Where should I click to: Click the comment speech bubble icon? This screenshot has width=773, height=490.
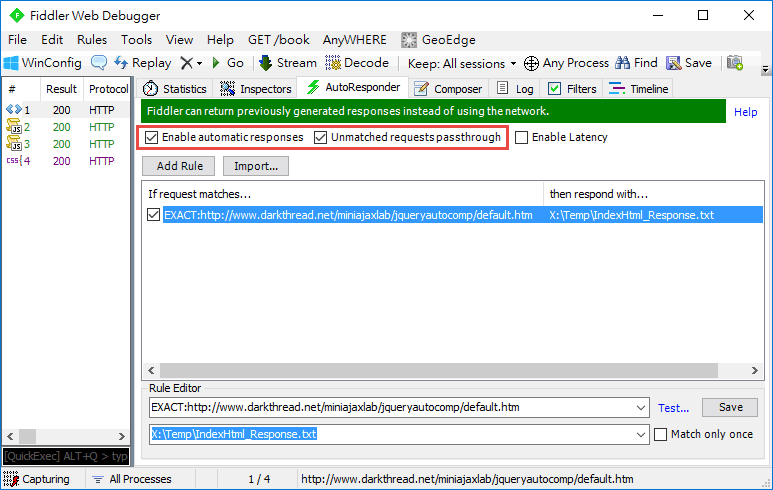(x=99, y=63)
